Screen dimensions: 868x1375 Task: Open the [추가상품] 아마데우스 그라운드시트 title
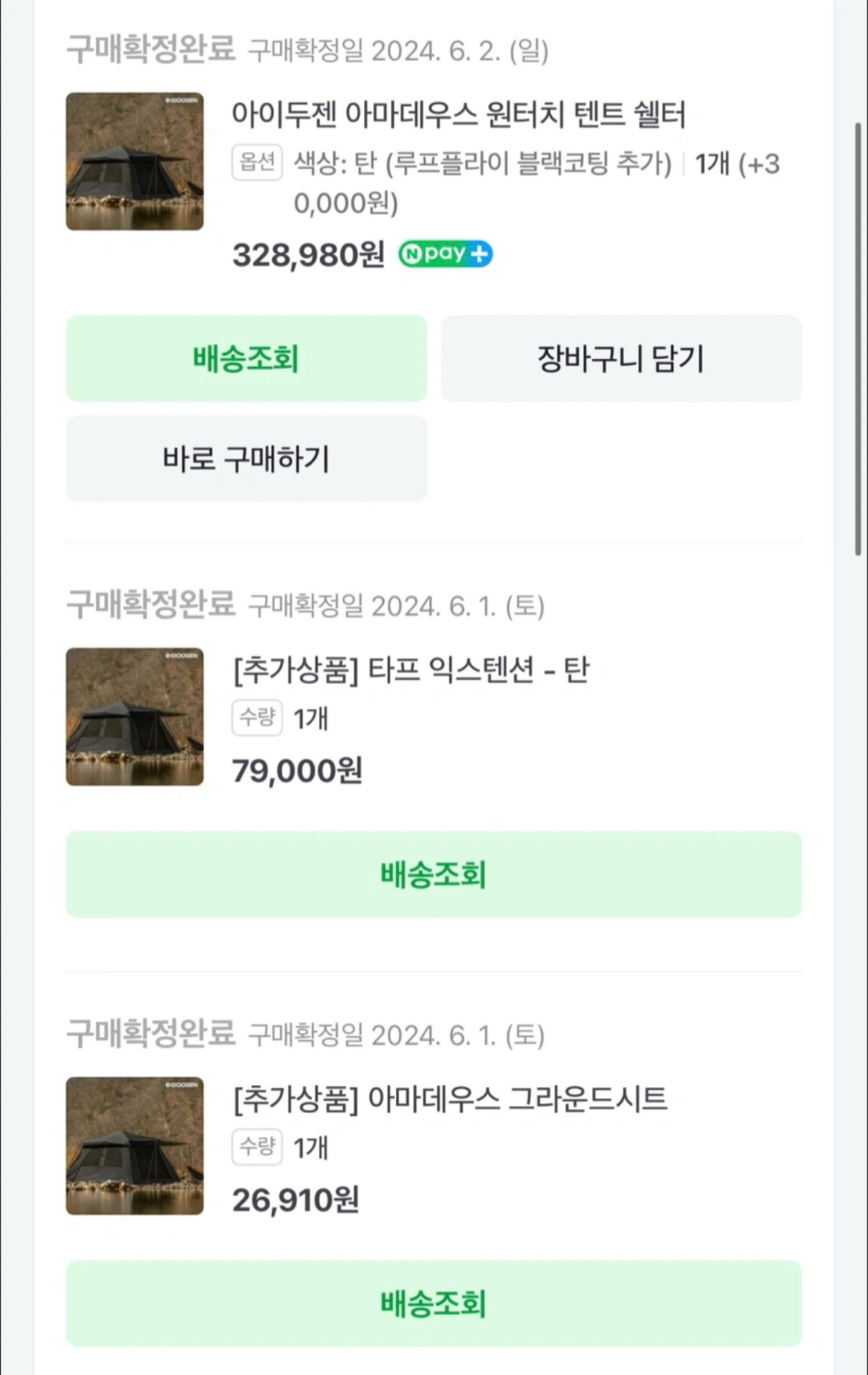(449, 1099)
